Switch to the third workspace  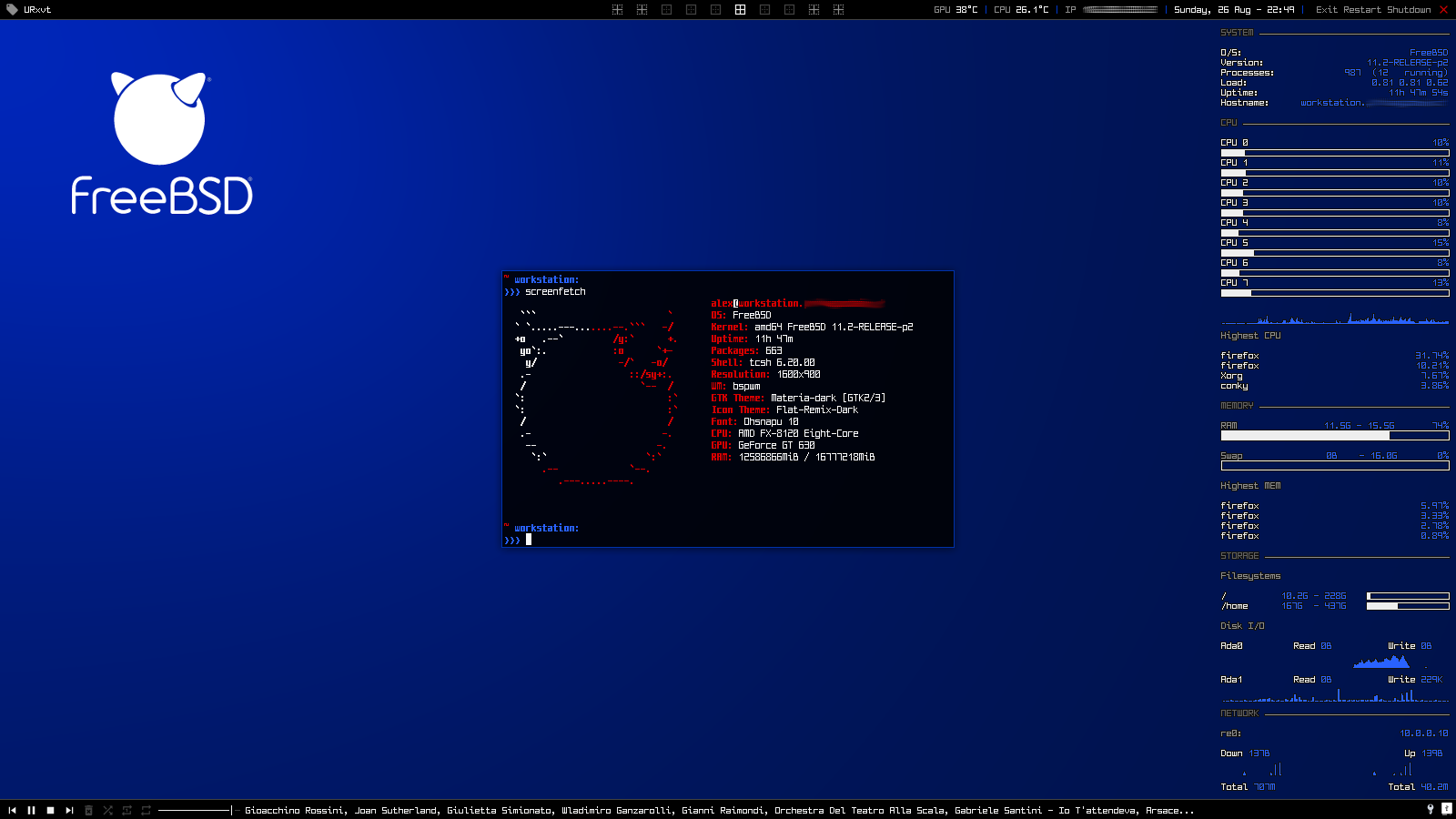[666, 9]
